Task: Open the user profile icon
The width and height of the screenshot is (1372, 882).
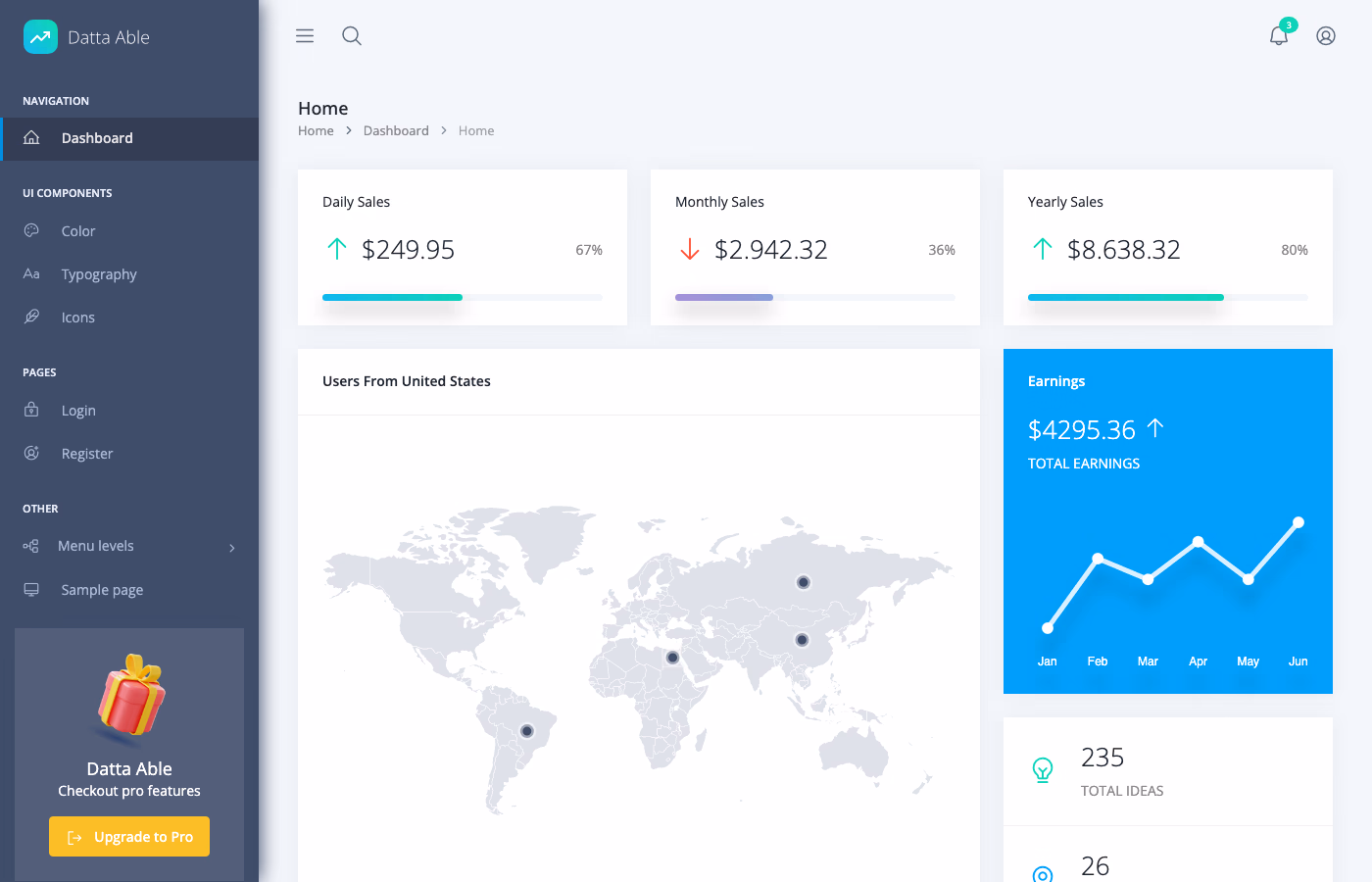Action: pos(1326,36)
